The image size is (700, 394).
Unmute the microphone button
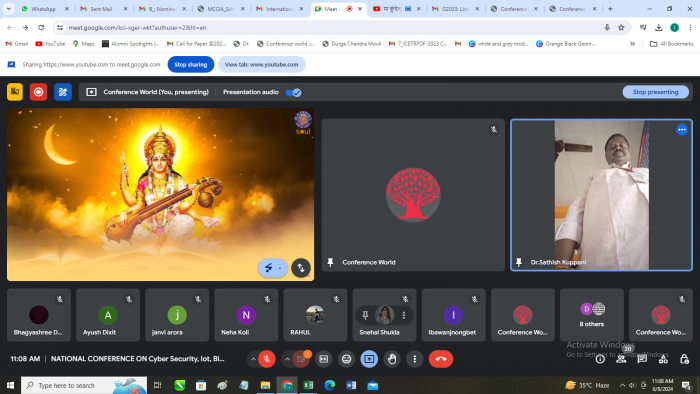coord(267,359)
